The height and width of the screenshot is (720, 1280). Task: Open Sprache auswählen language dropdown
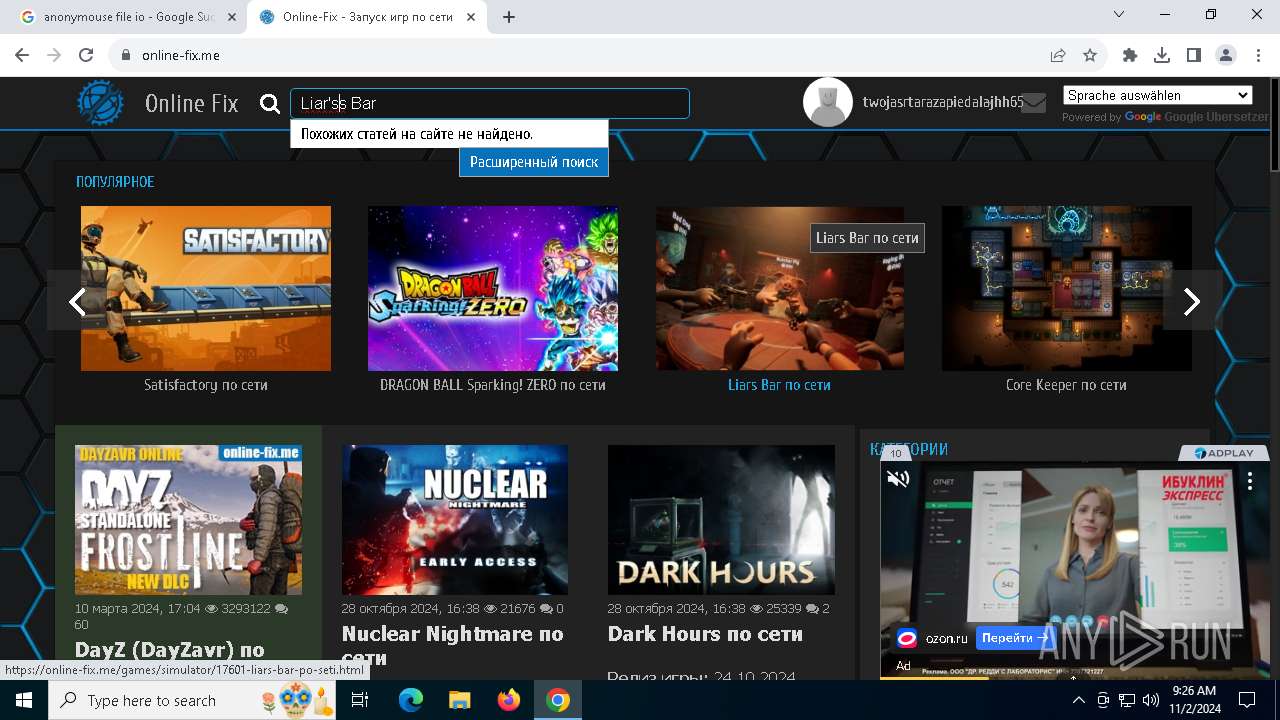[1158, 96]
